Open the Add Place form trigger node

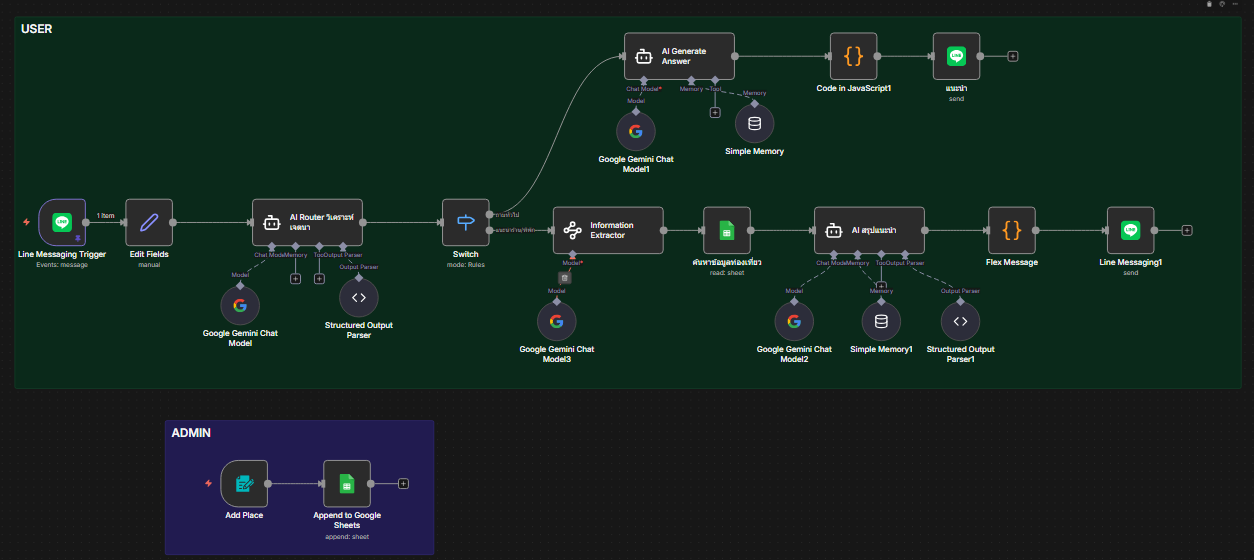click(x=244, y=484)
